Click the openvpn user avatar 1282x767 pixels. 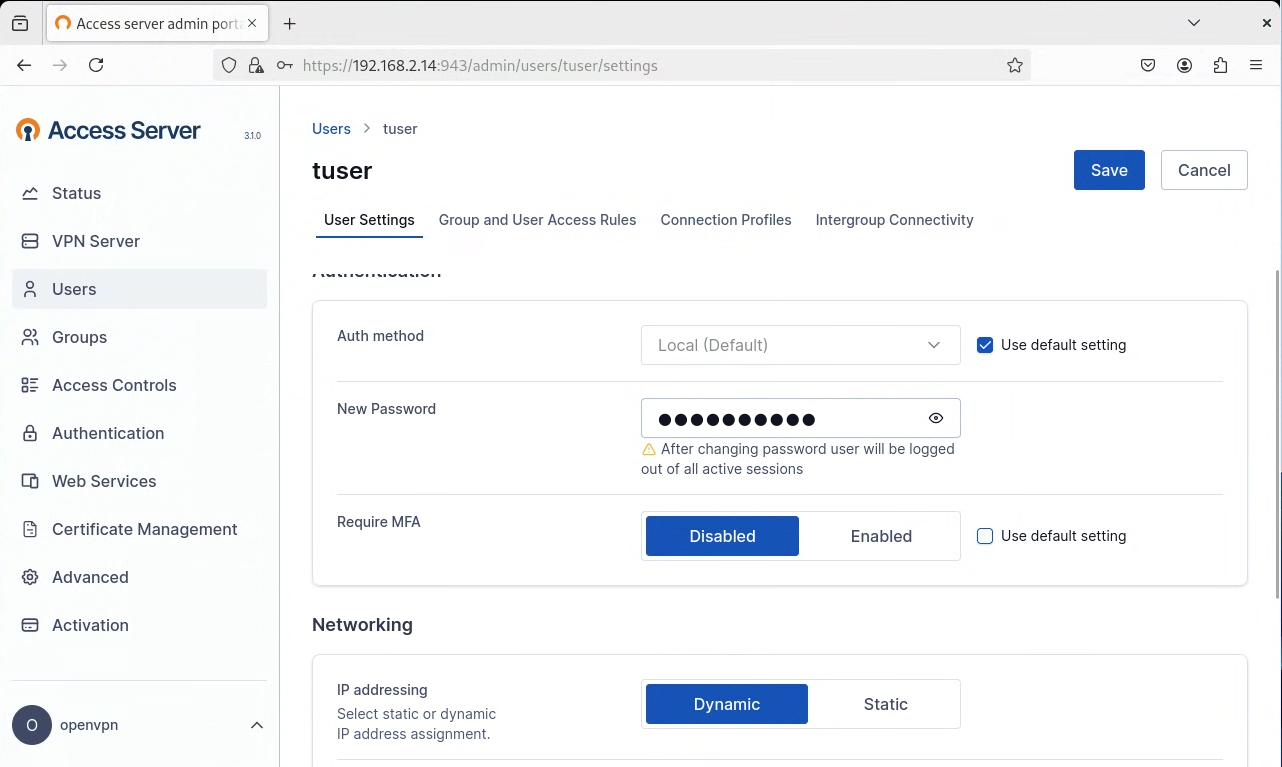[x=32, y=725]
